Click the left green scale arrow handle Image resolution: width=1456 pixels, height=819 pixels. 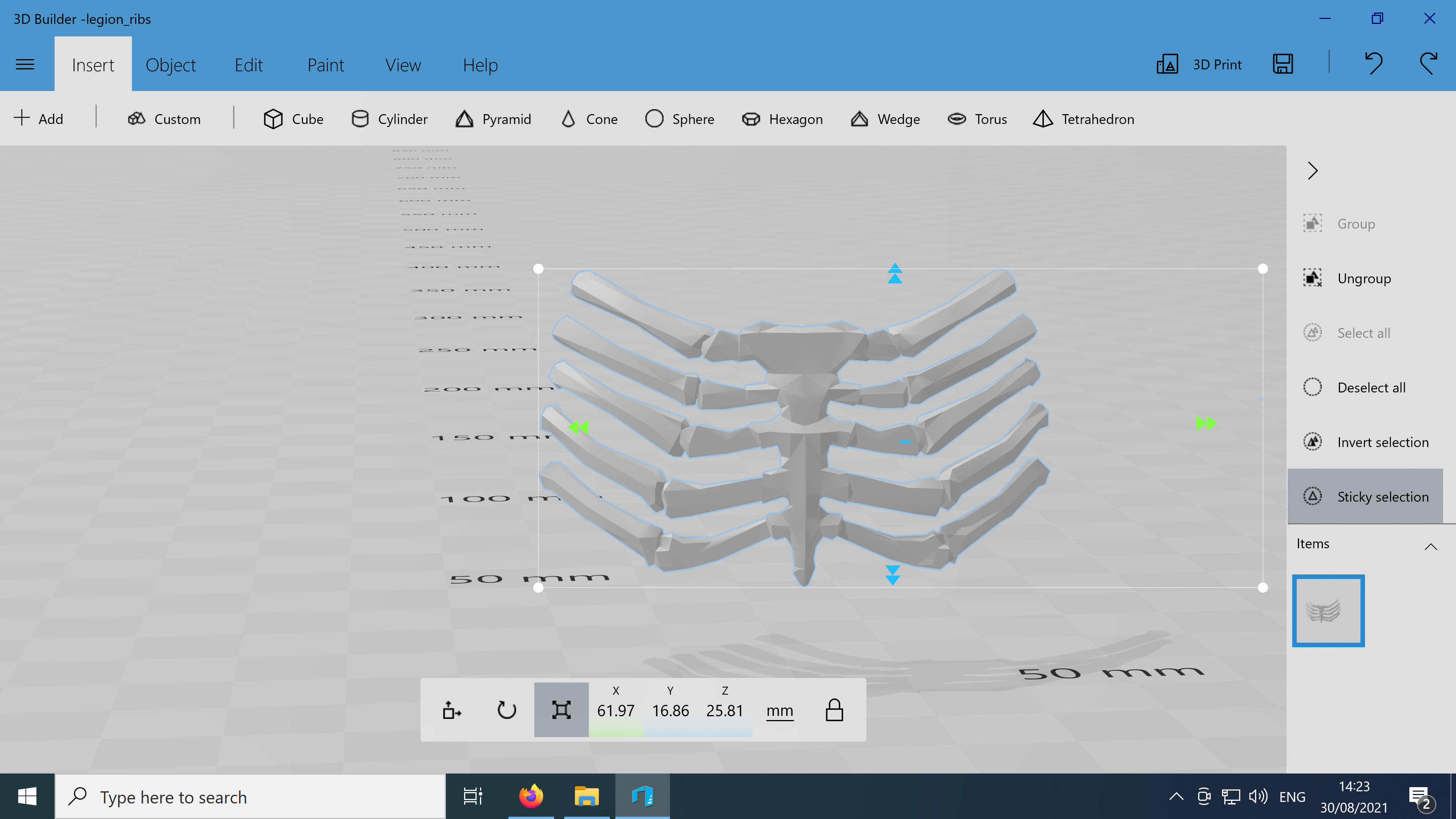(579, 427)
